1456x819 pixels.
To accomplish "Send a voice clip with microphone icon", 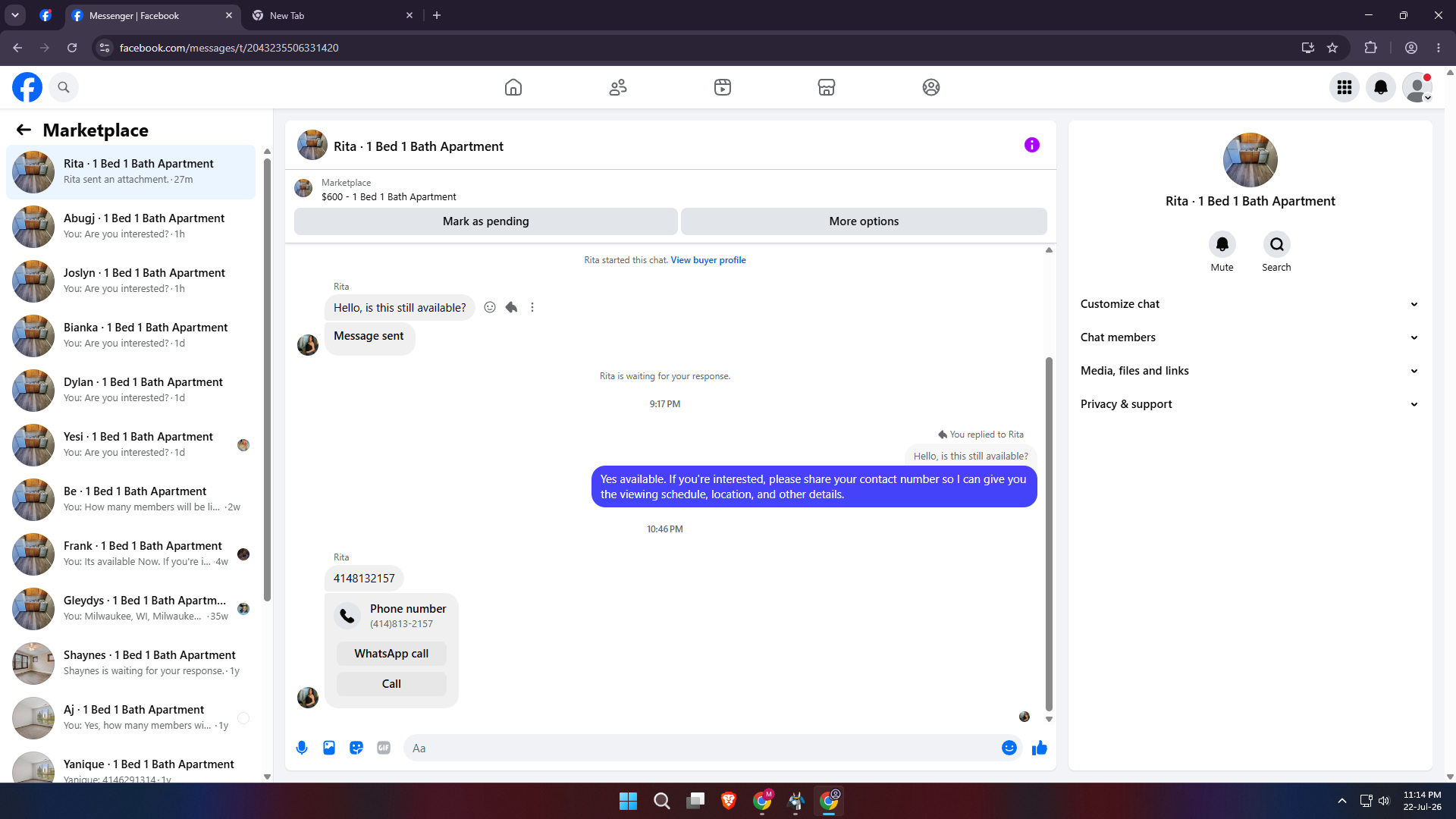I will [x=302, y=748].
